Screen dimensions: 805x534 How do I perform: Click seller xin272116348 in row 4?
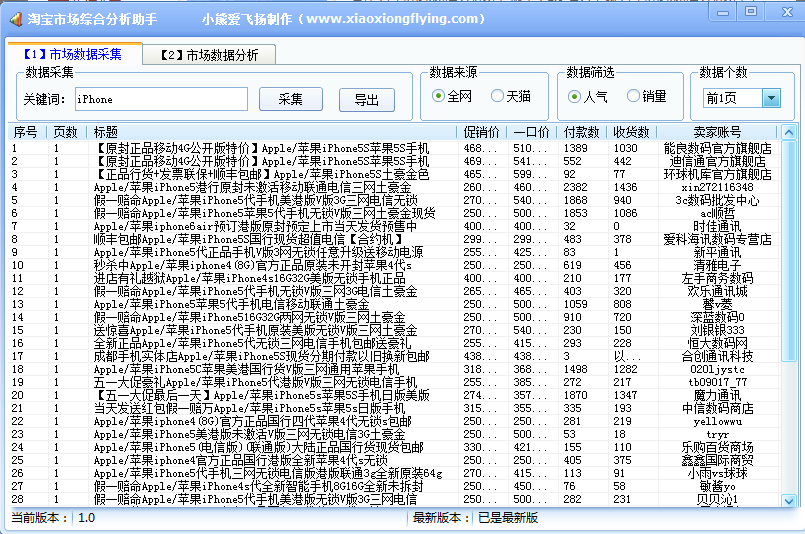tap(717, 187)
